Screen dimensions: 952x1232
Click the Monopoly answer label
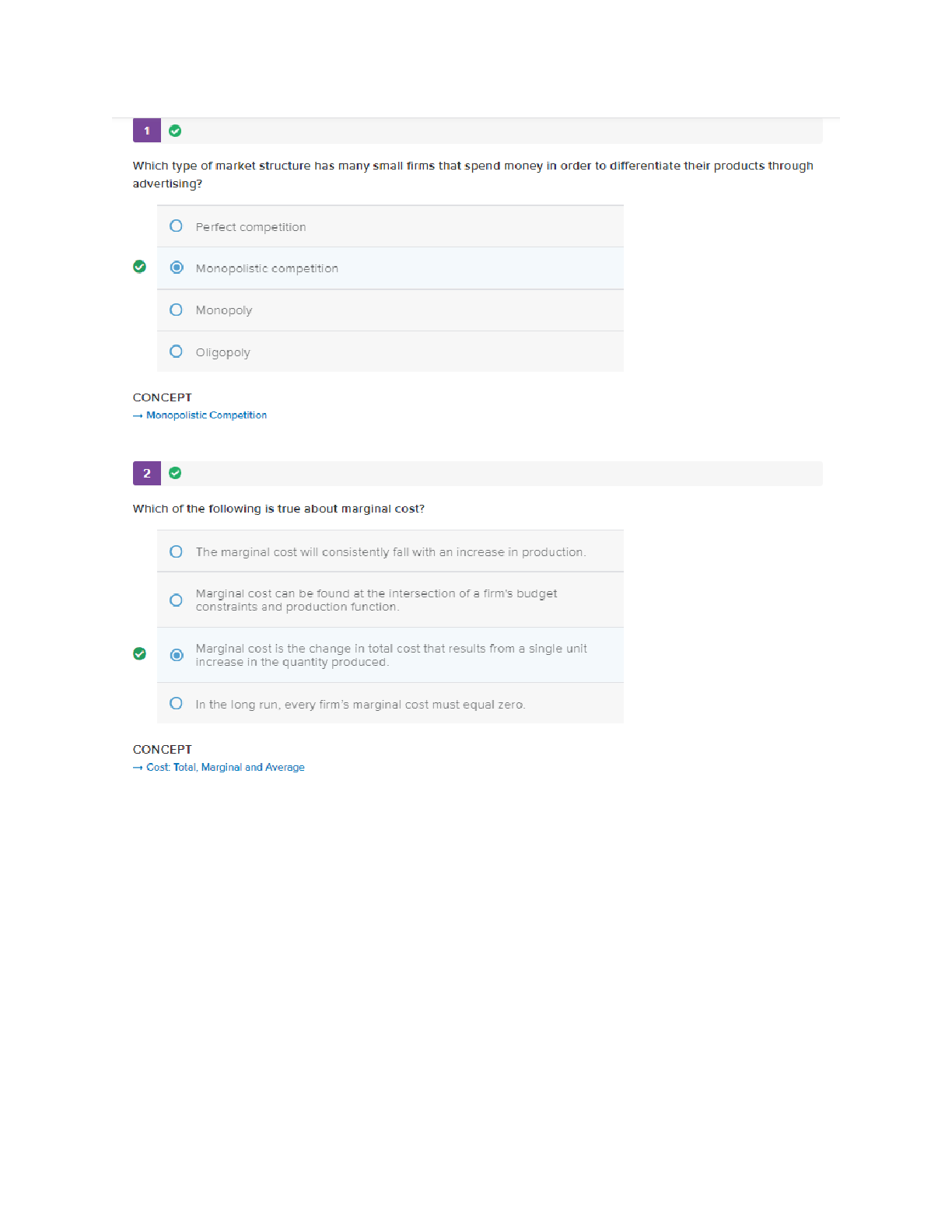click(224, 310)
